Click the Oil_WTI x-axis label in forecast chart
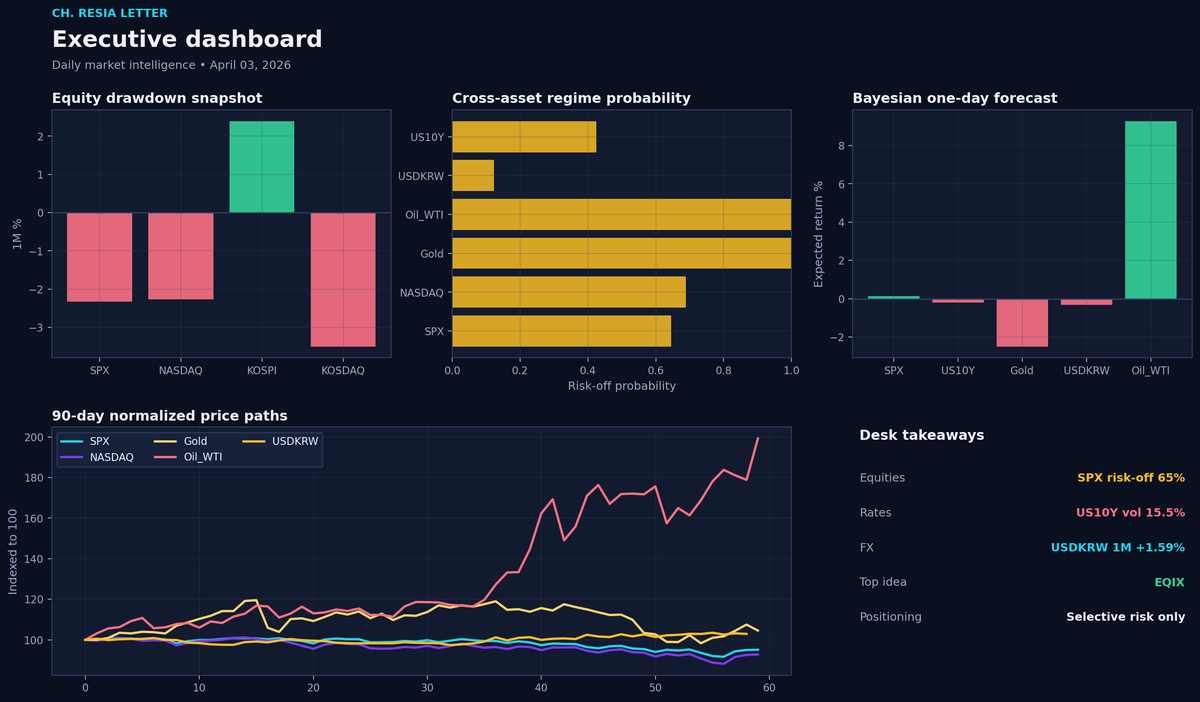Viewport: 1200px width, 702px height. [1150, 370]
